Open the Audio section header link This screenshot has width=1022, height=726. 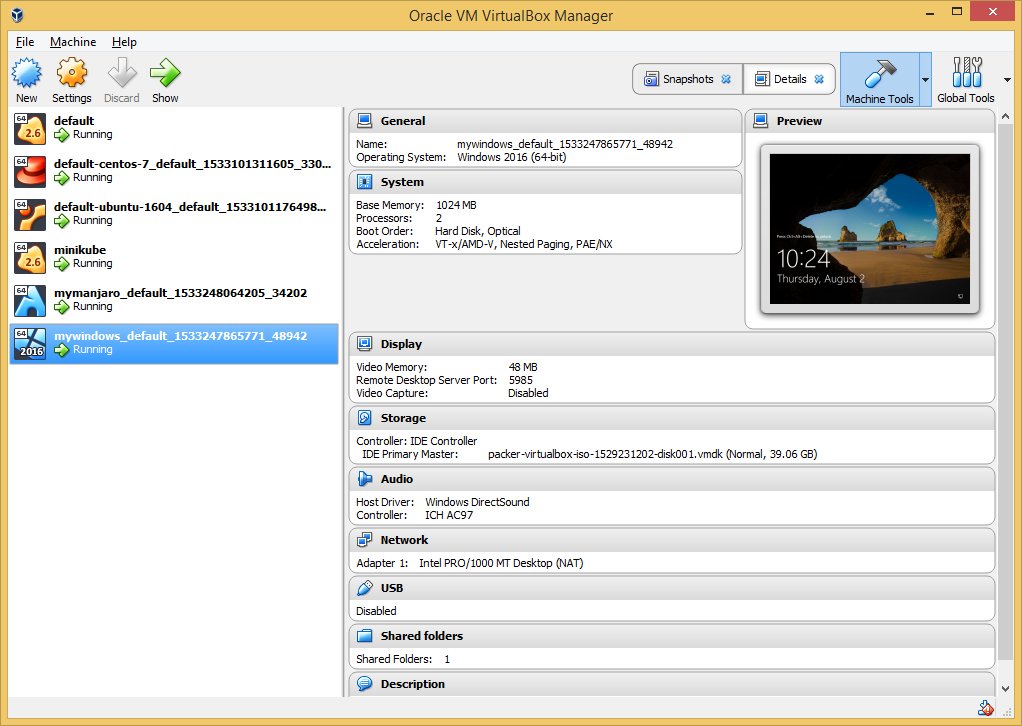397,479
